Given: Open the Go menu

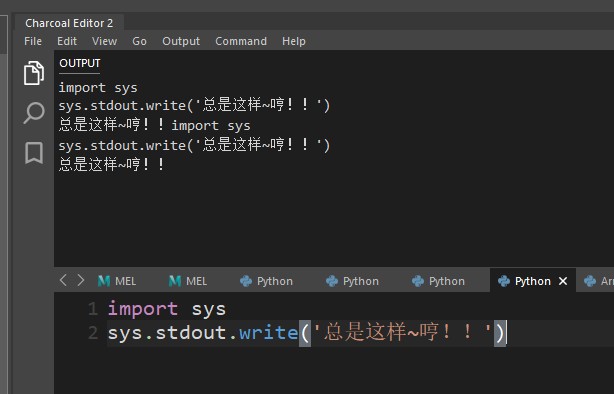Looking at the screenshot, I should (139, 41).
